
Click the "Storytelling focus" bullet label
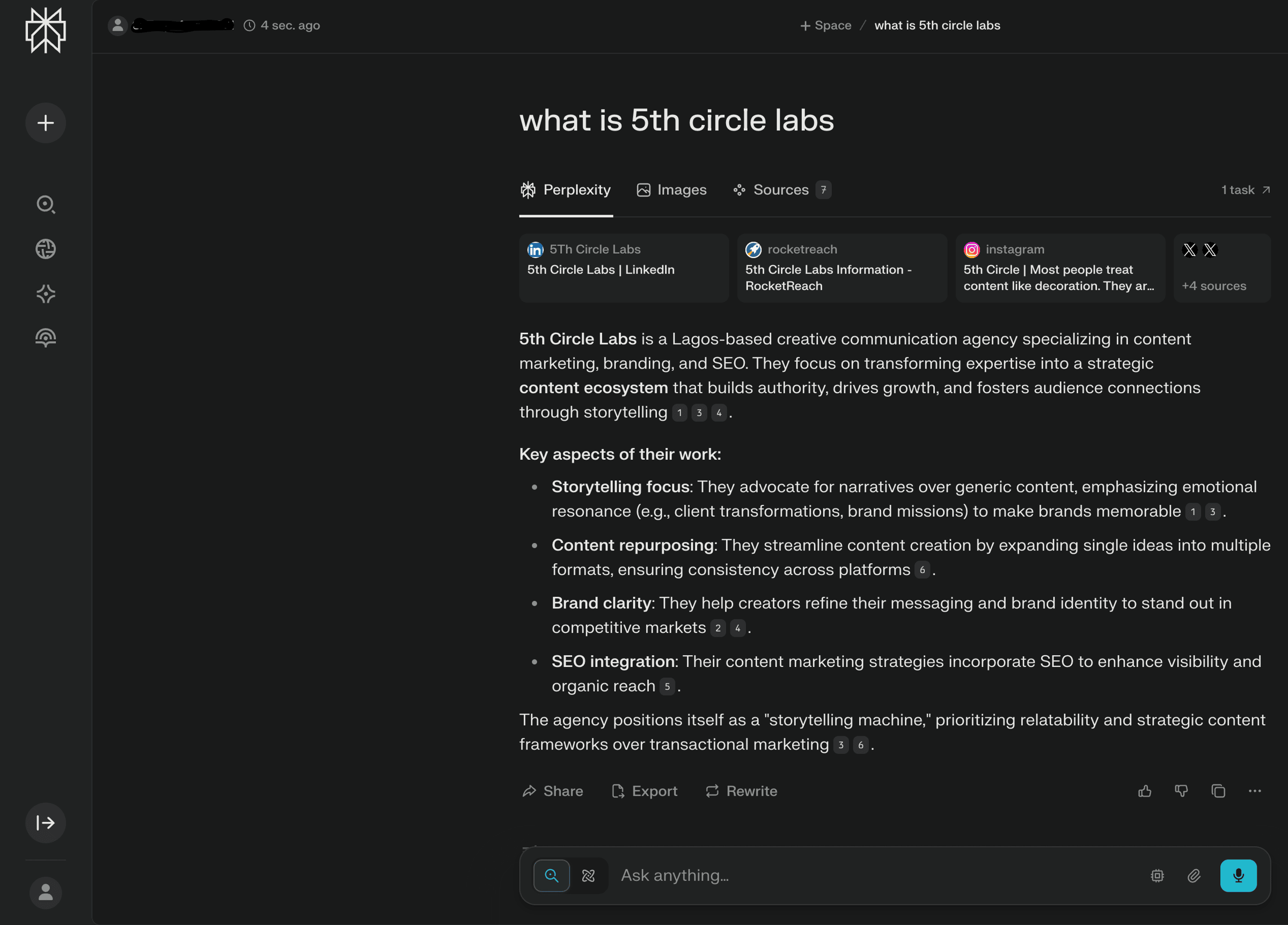[620, 487]
